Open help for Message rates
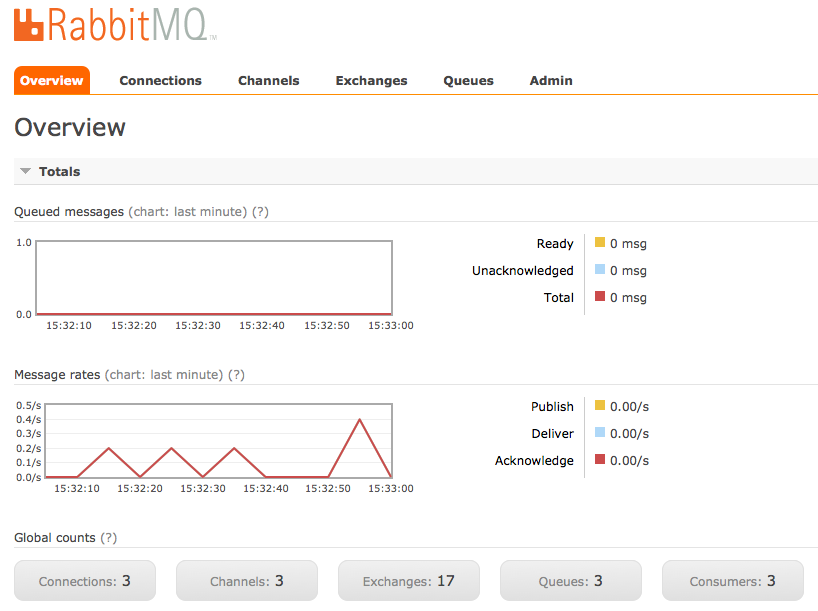Viewport: 818px width, 611px height. click(x=236, y=375)
